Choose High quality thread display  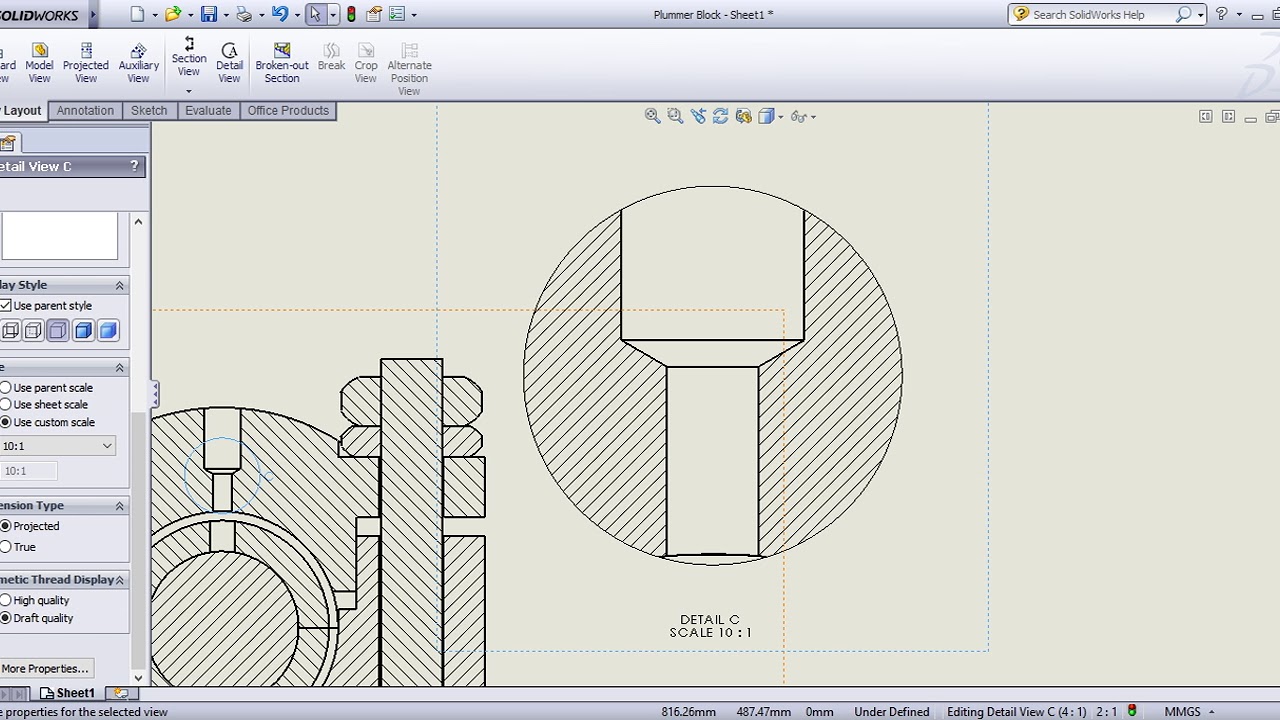[x=35, y=600]
